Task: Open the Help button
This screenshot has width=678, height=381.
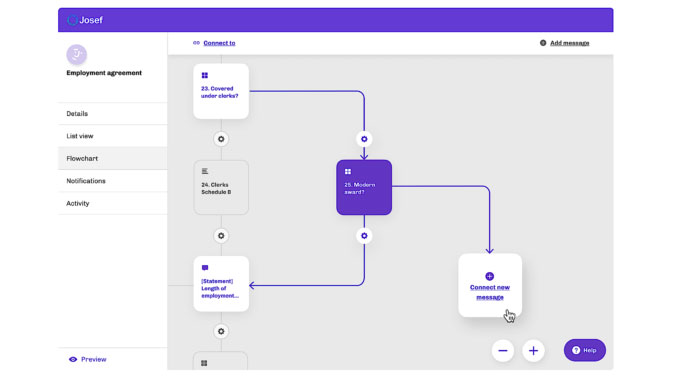Action: 585,350
